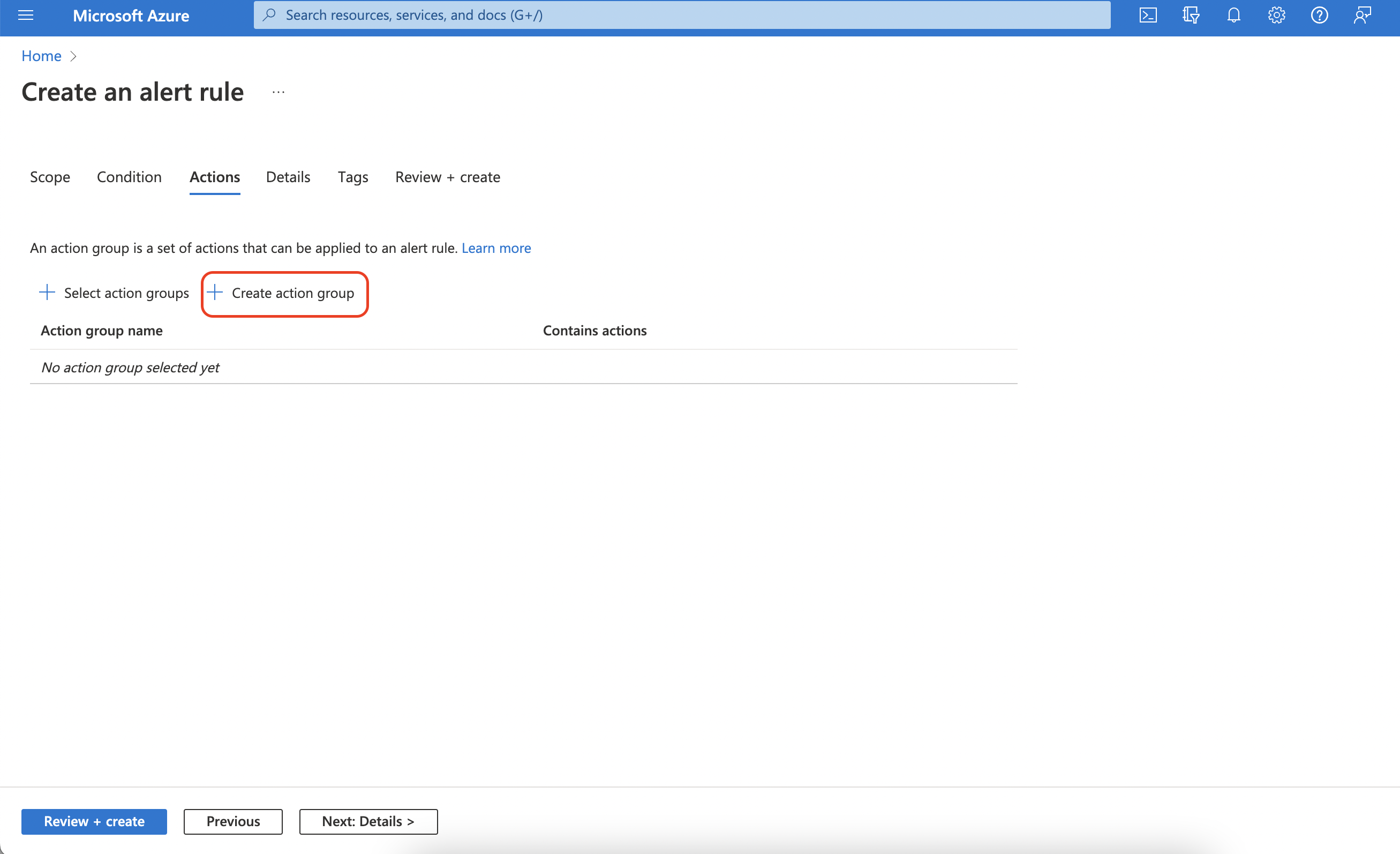Click the ellipsis next to page title

click(278, 92)
